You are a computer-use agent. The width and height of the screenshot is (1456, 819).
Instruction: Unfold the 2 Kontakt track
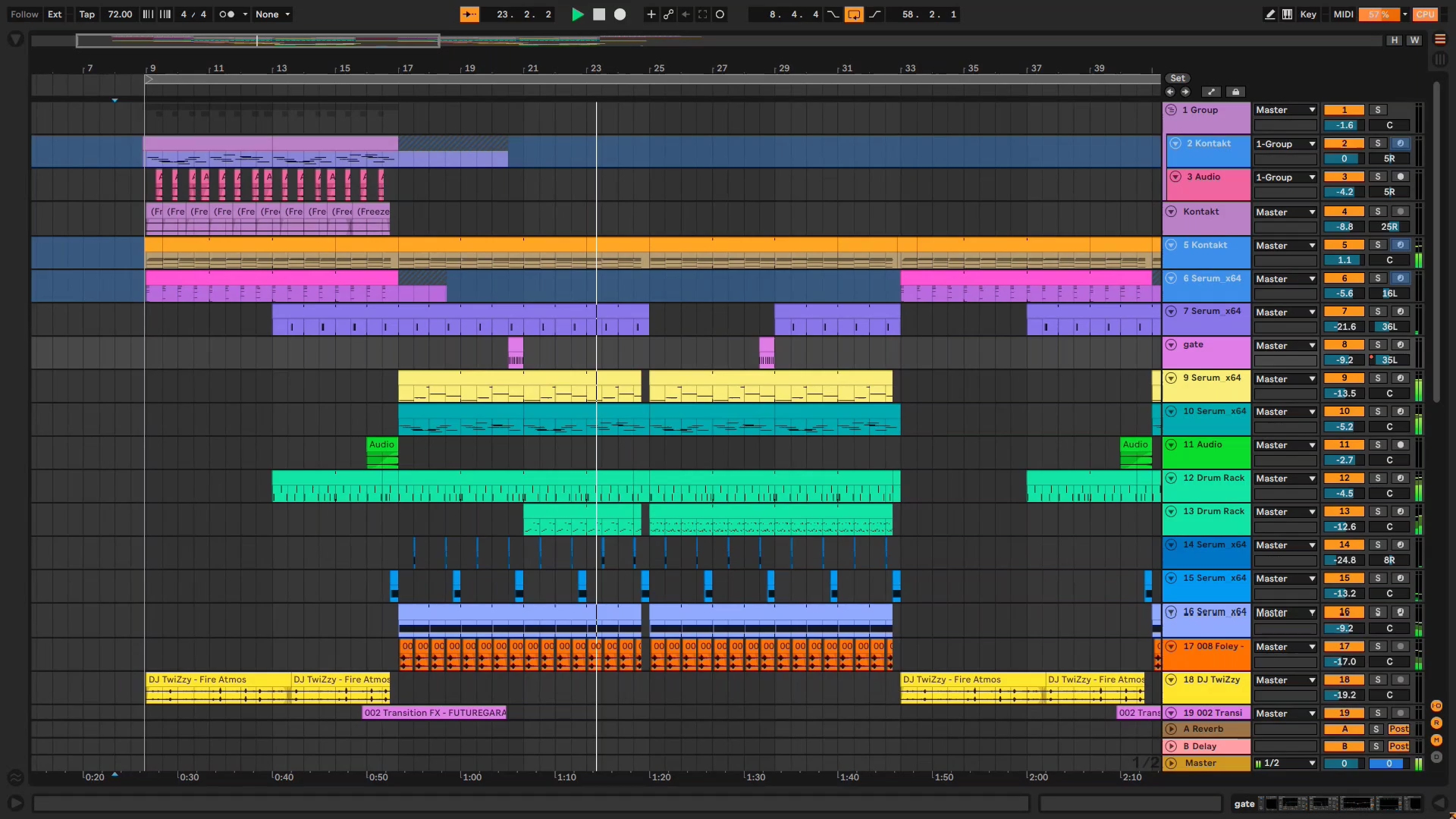tap(1175, 143)
